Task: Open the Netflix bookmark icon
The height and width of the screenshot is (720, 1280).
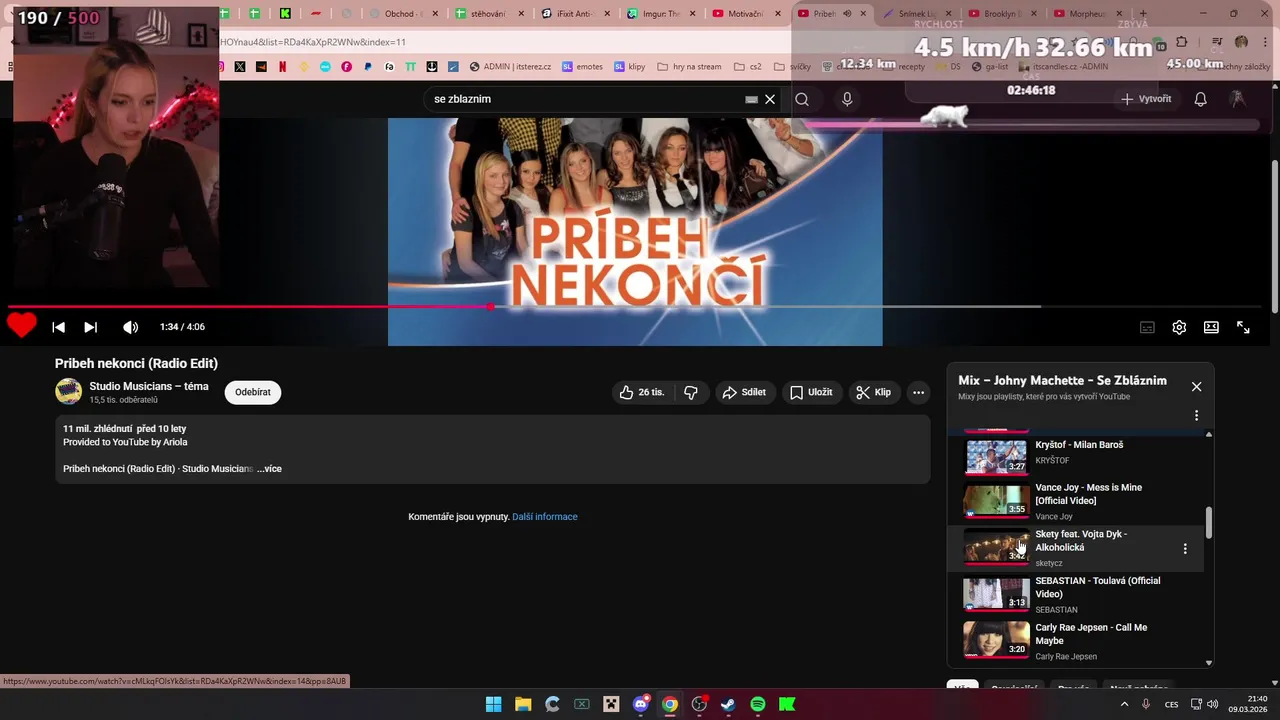Action: [283, 67]
